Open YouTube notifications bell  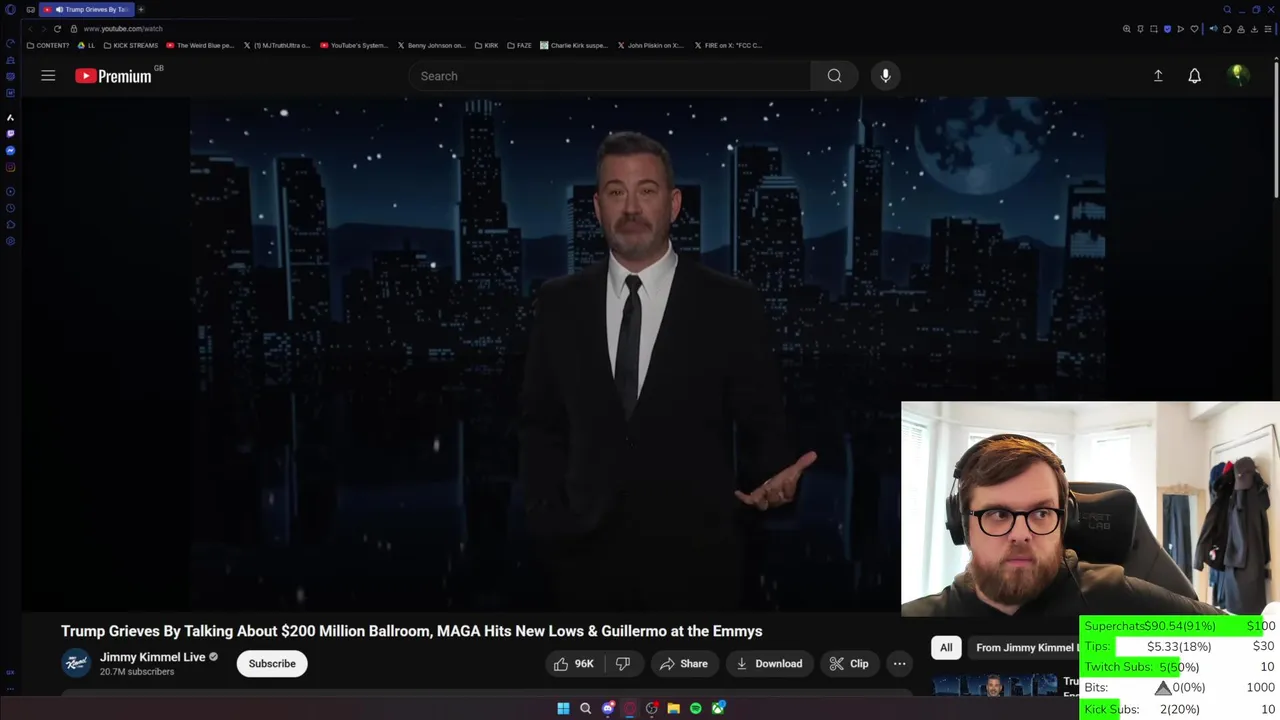[x=1195, y=76]
